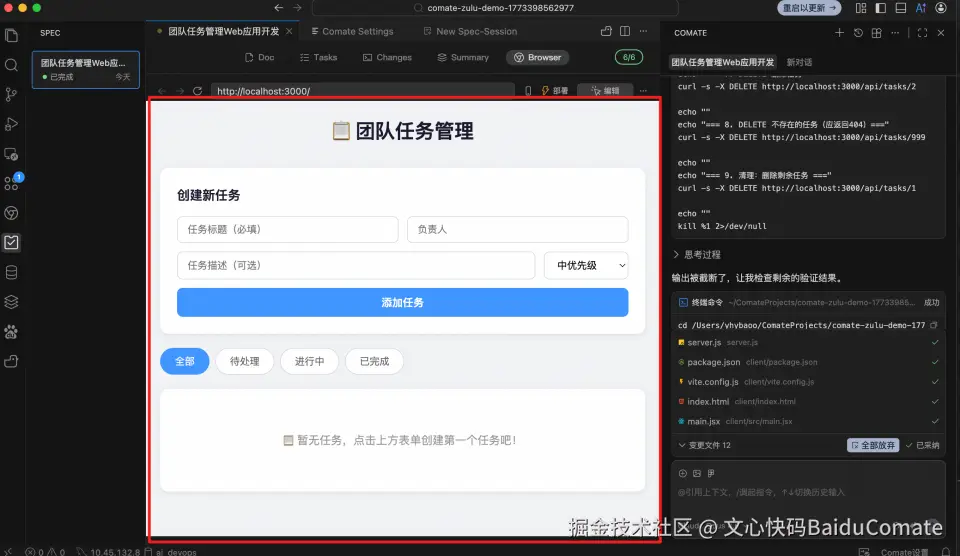The height and width of the screenshot is (556, 960).
Task: Open server.js in changed files list
Action: pyautogui.click(x=808, y=342)
